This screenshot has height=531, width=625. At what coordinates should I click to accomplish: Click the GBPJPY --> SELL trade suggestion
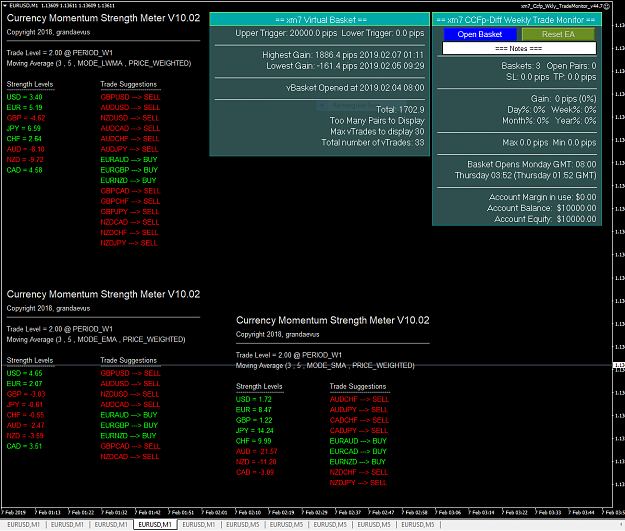tap(130, 212)
